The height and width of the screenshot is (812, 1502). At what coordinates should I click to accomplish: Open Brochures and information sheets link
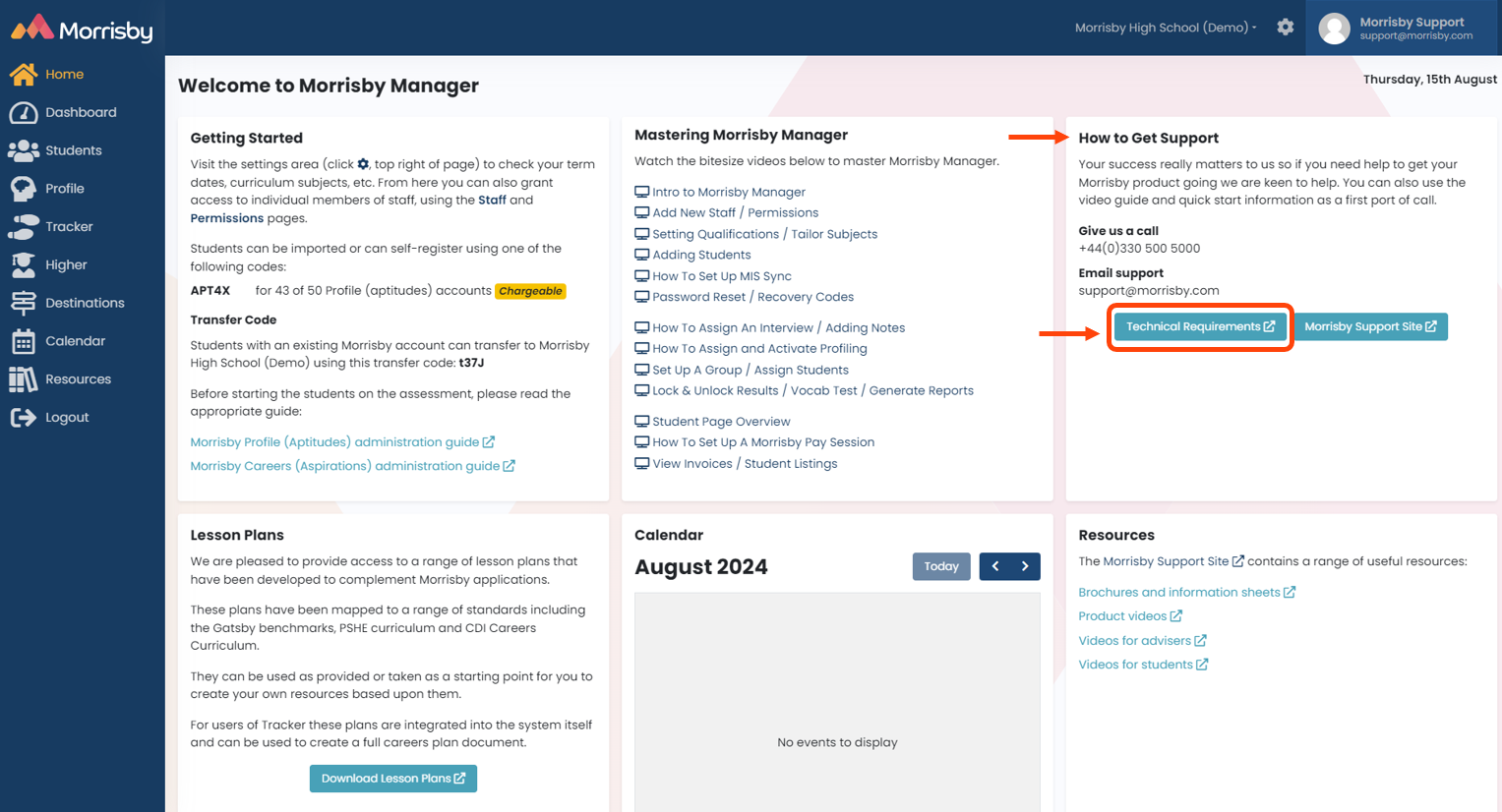coord(1186,593)
